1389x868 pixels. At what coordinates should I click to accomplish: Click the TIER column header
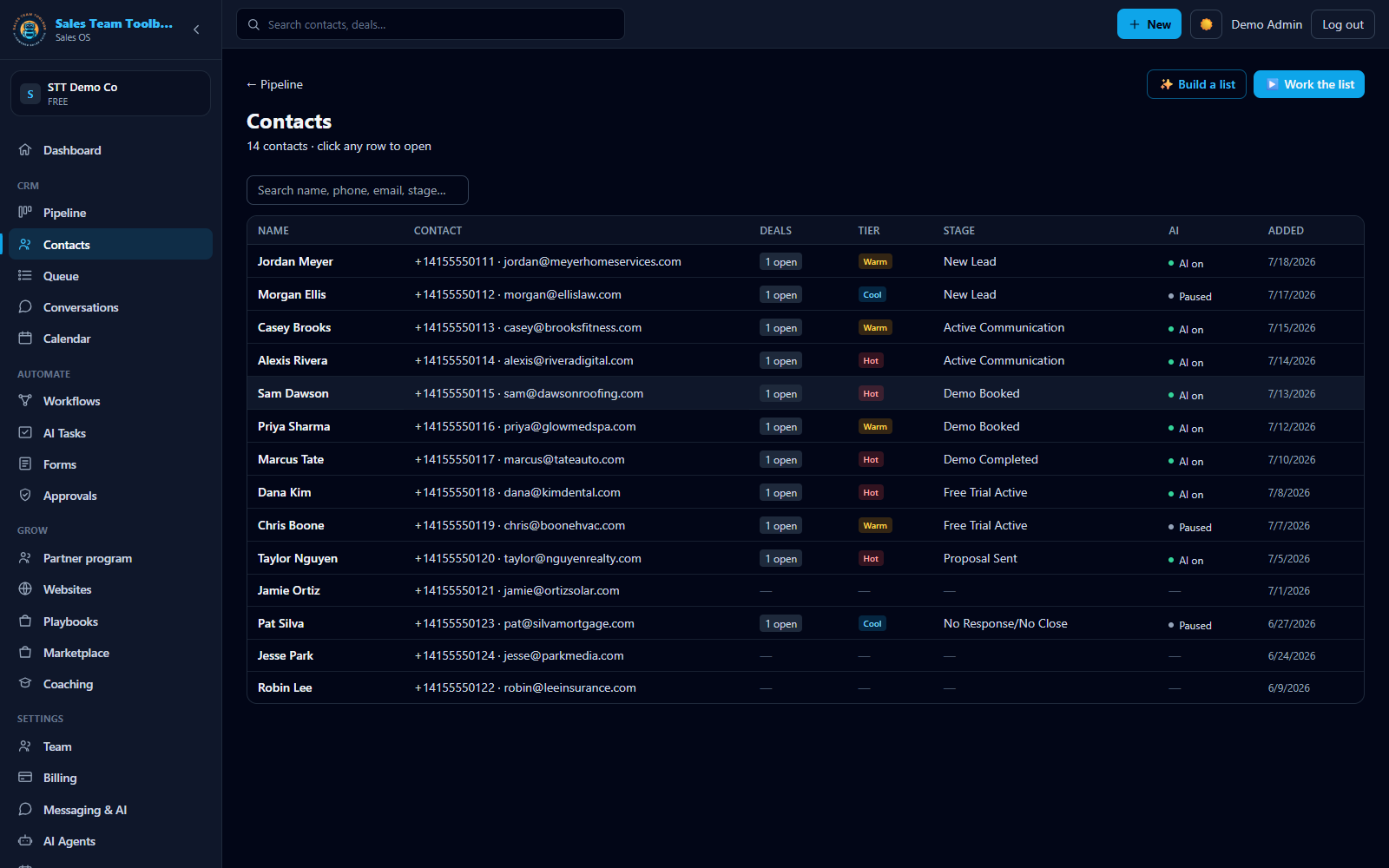(869, 231)
